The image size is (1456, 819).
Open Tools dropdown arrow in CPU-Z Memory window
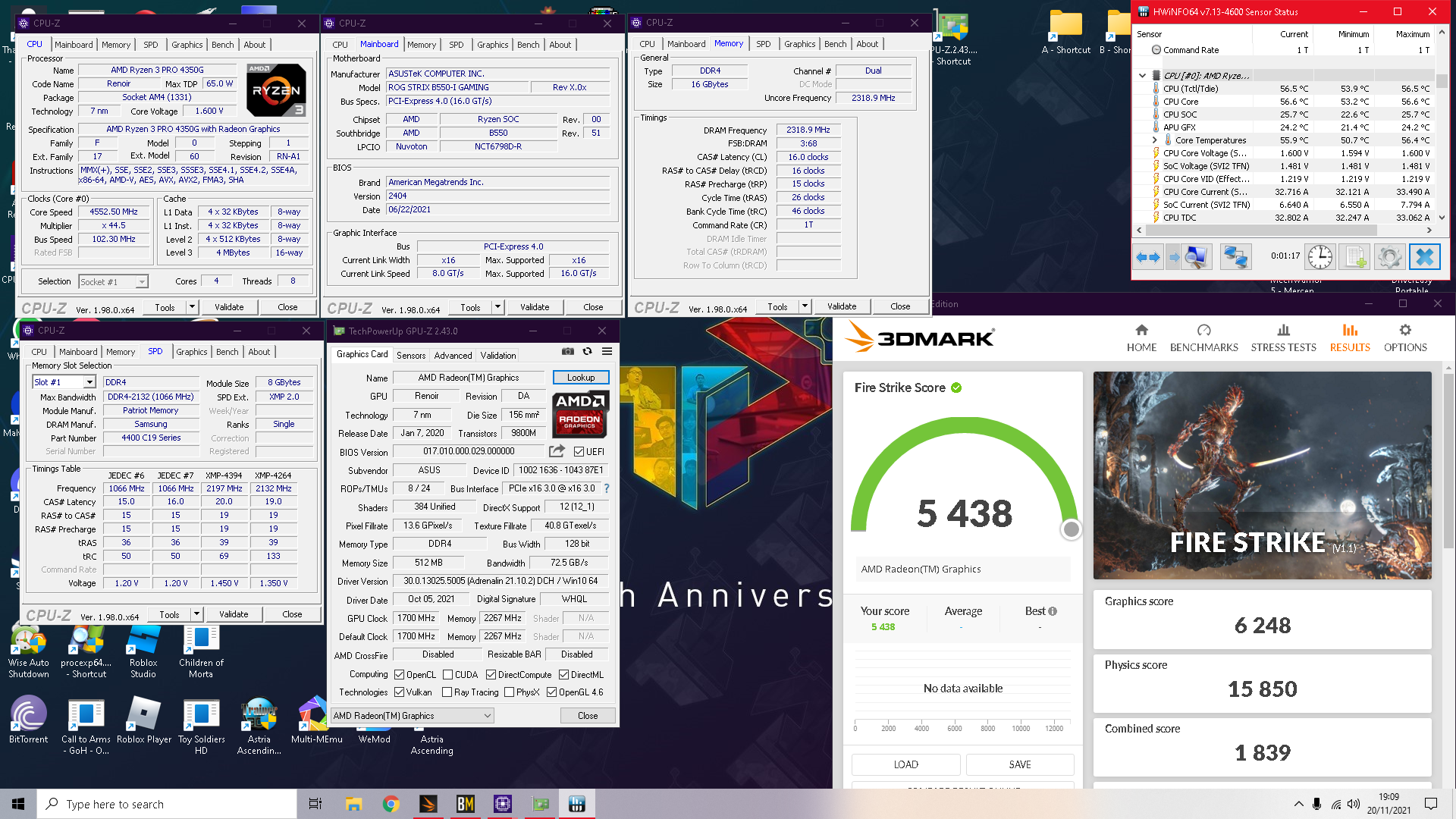click(x=805, y=306)
